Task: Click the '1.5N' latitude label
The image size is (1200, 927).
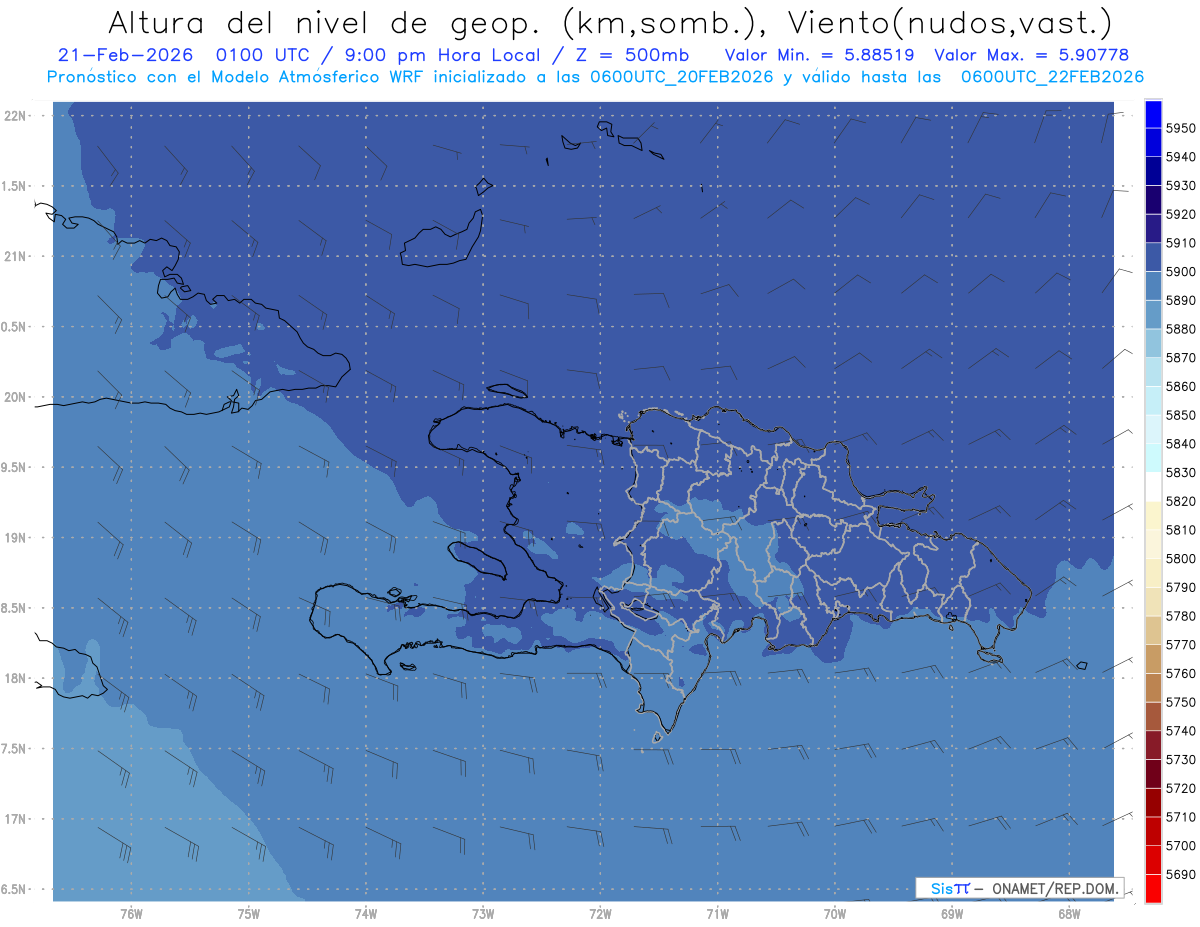Action: (x=14, y=186)
